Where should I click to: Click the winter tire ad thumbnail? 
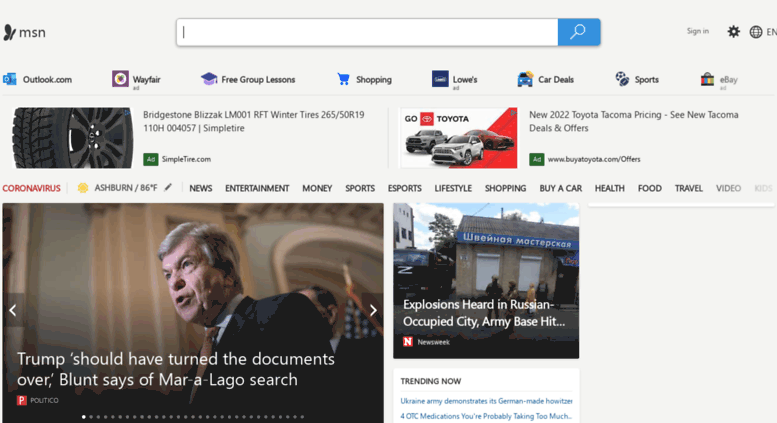(73, 138)
